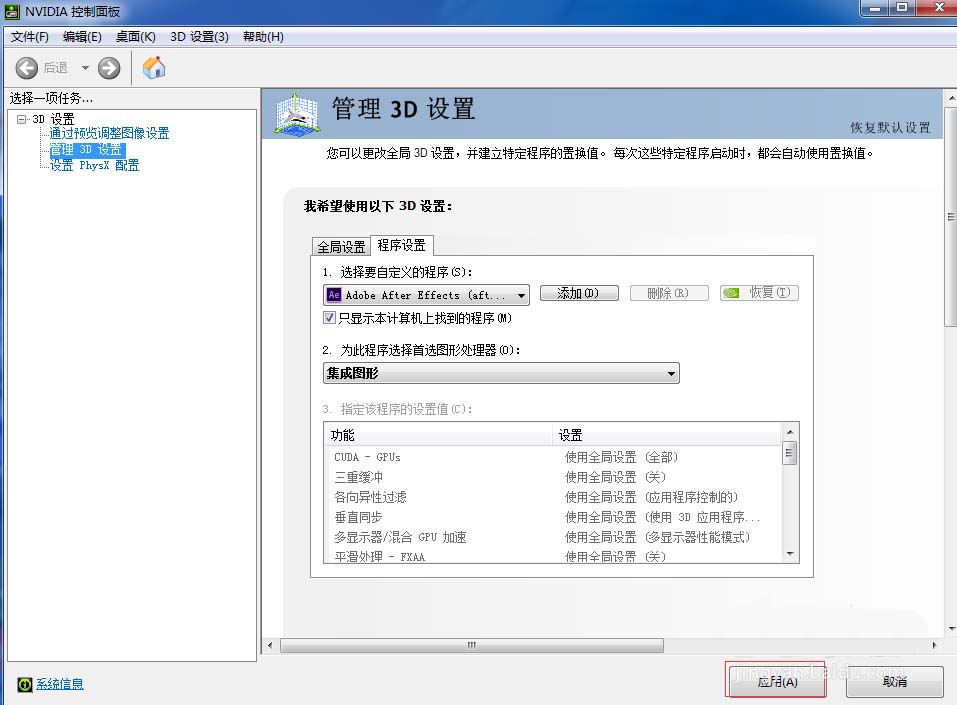Screen dimensions: 957x705
Task: Click the Adobe After Effects program icon
Action: (x=334, y=295)
